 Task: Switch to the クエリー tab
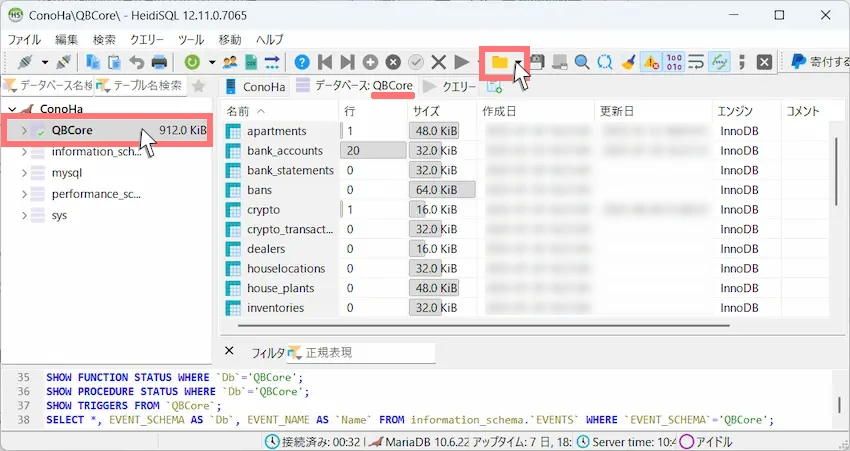[449, 86]
